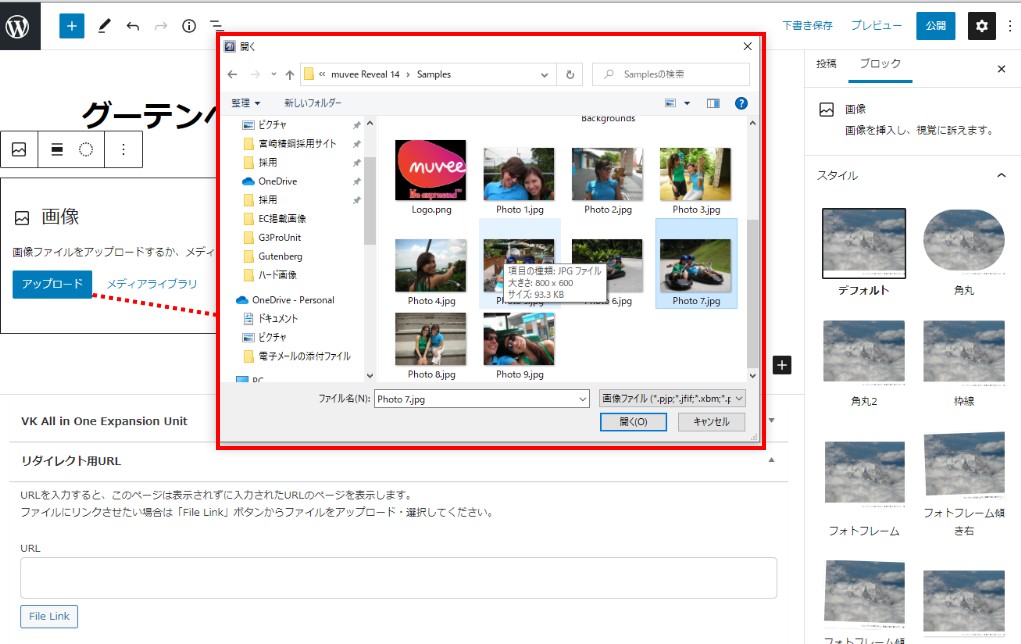Click the redirect URL input field
This screenshot has height=644, width=1021.
pyautogui.click(x=398, y=578)
